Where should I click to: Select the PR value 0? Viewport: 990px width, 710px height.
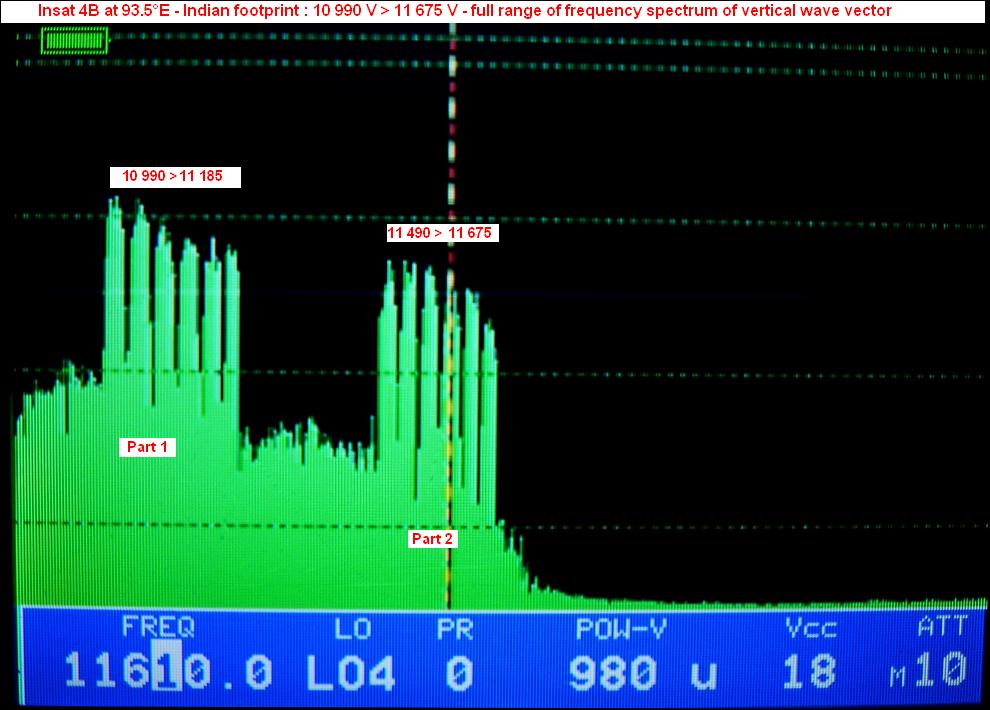click(458, 672)
